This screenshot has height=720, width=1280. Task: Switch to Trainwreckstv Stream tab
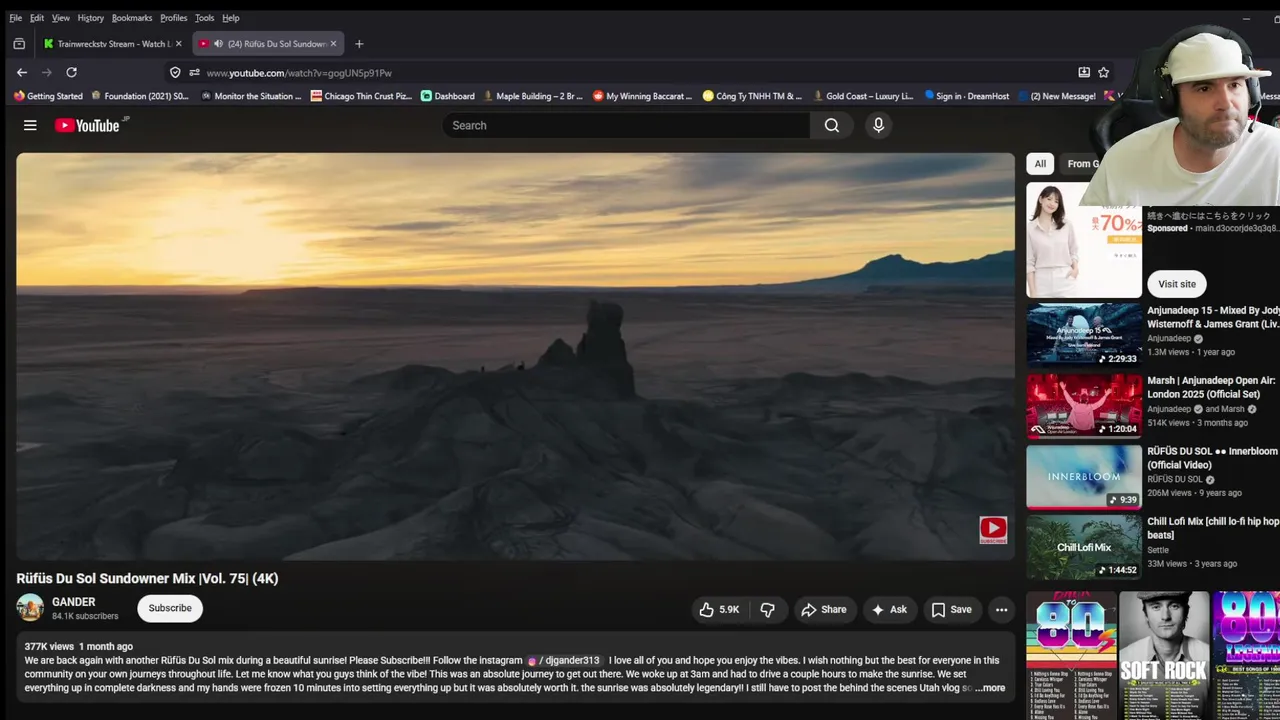pyautogui.click(x=111, y=44)
